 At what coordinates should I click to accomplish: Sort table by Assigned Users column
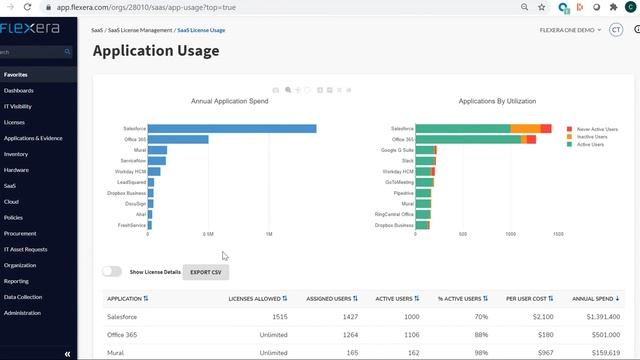355,299
